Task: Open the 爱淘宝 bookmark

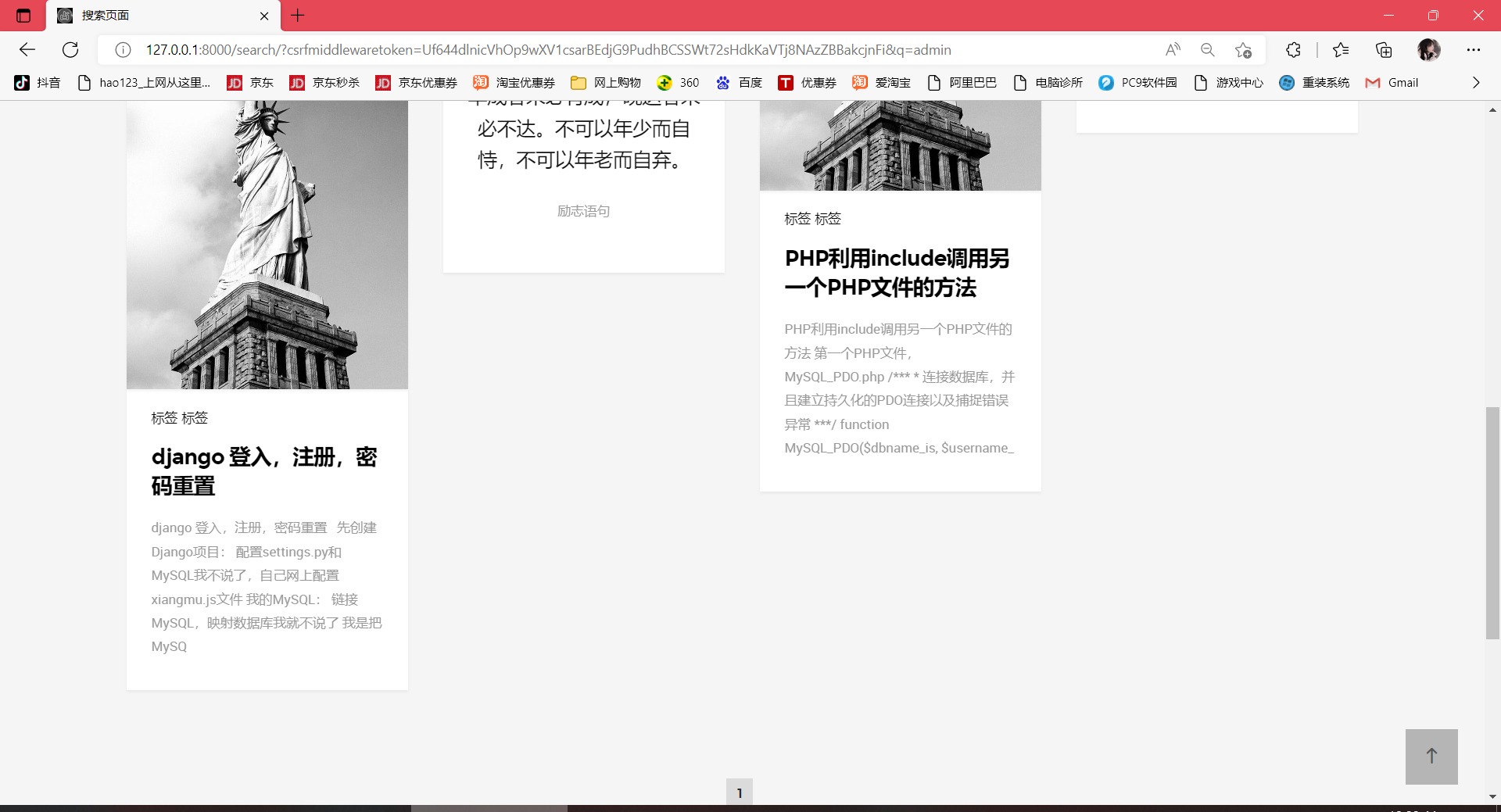Action: coord(881,83)
